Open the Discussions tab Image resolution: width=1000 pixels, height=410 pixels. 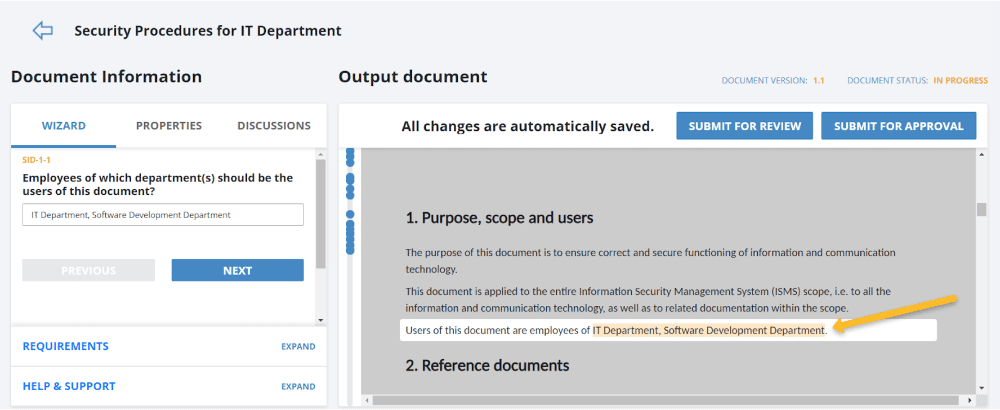tap(274, 126)
